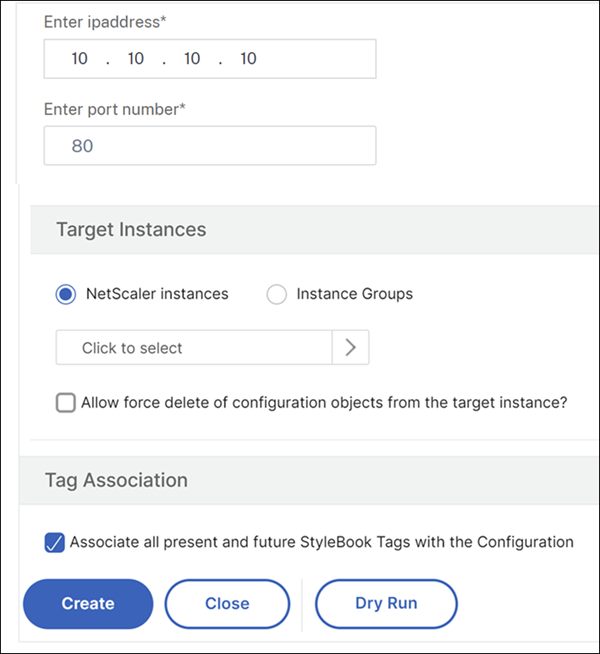Uncheck Associate all present and future StyleBook Tags

click(55, 542)
